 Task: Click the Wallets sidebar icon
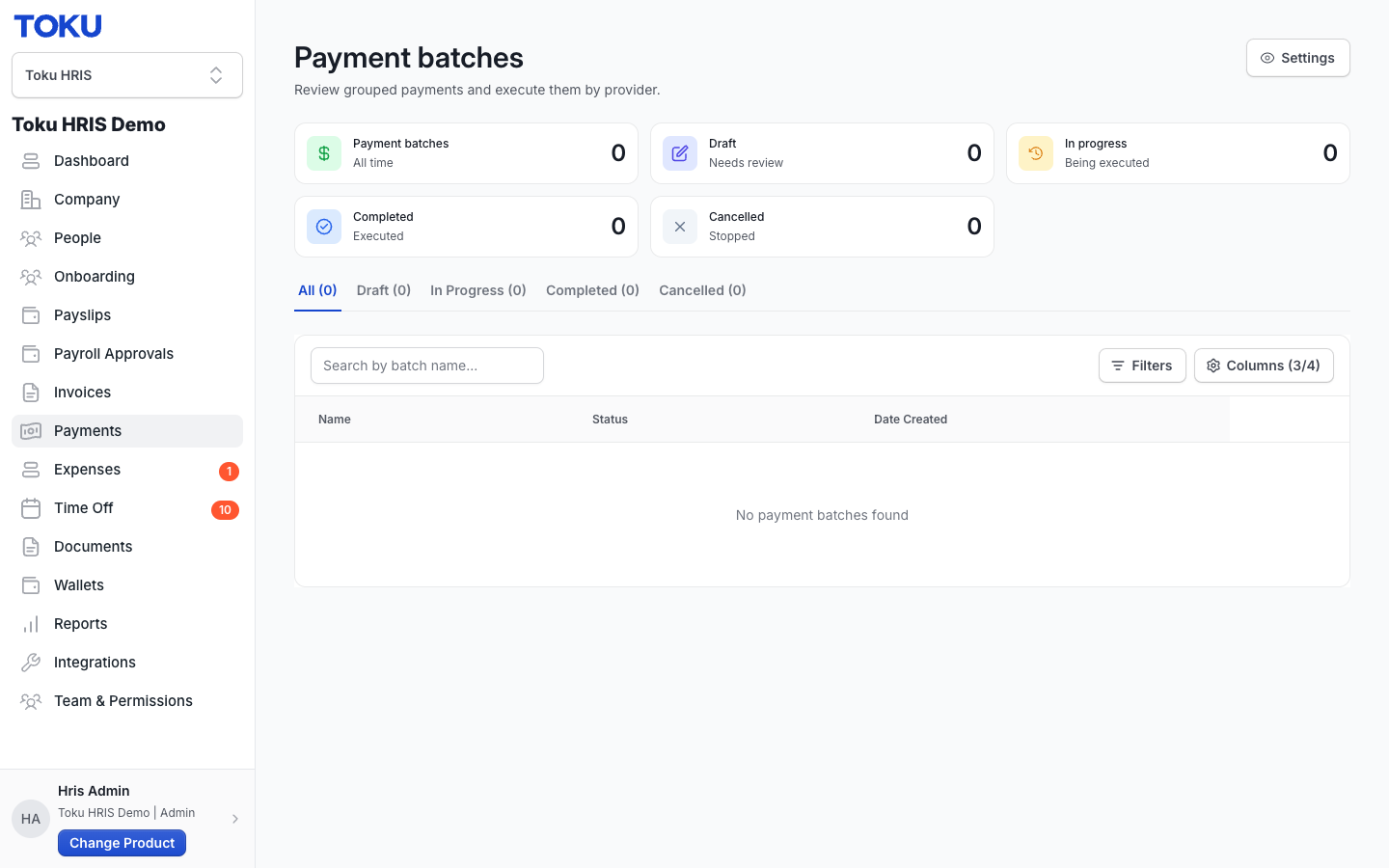click(31, 585)
